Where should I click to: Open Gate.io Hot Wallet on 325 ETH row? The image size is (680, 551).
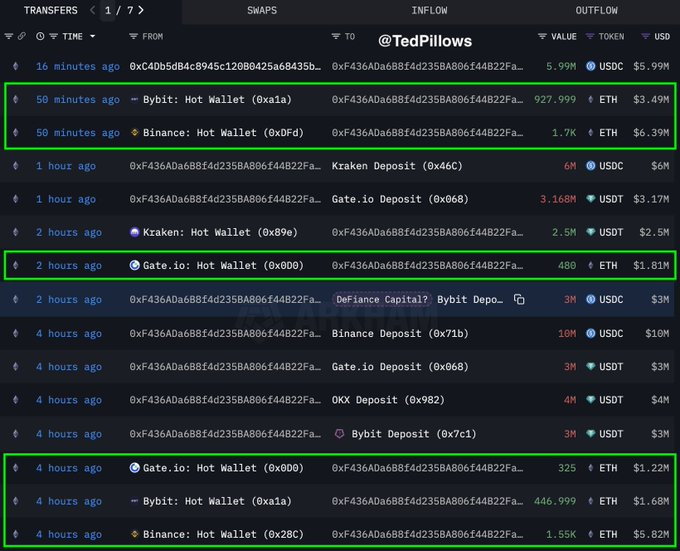tap(223, 468)
